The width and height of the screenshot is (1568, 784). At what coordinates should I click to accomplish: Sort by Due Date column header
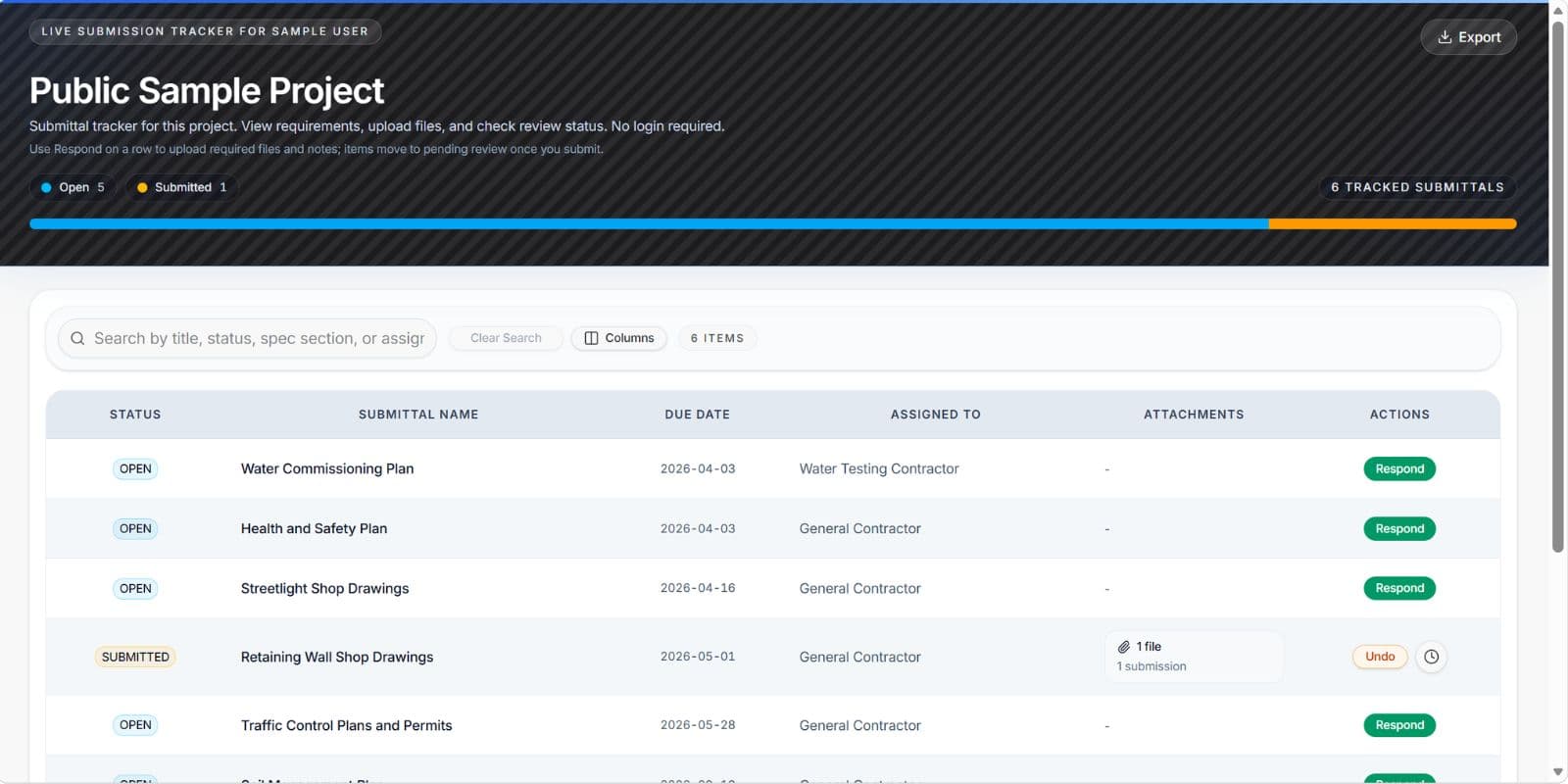(x=698, y=415)
